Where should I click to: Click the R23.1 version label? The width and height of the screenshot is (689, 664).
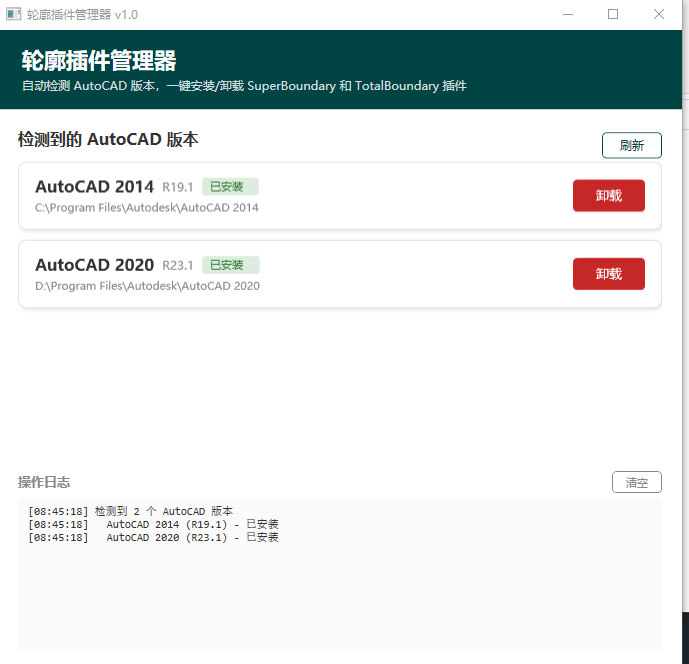pyautogui.click(x=178, y=266)
